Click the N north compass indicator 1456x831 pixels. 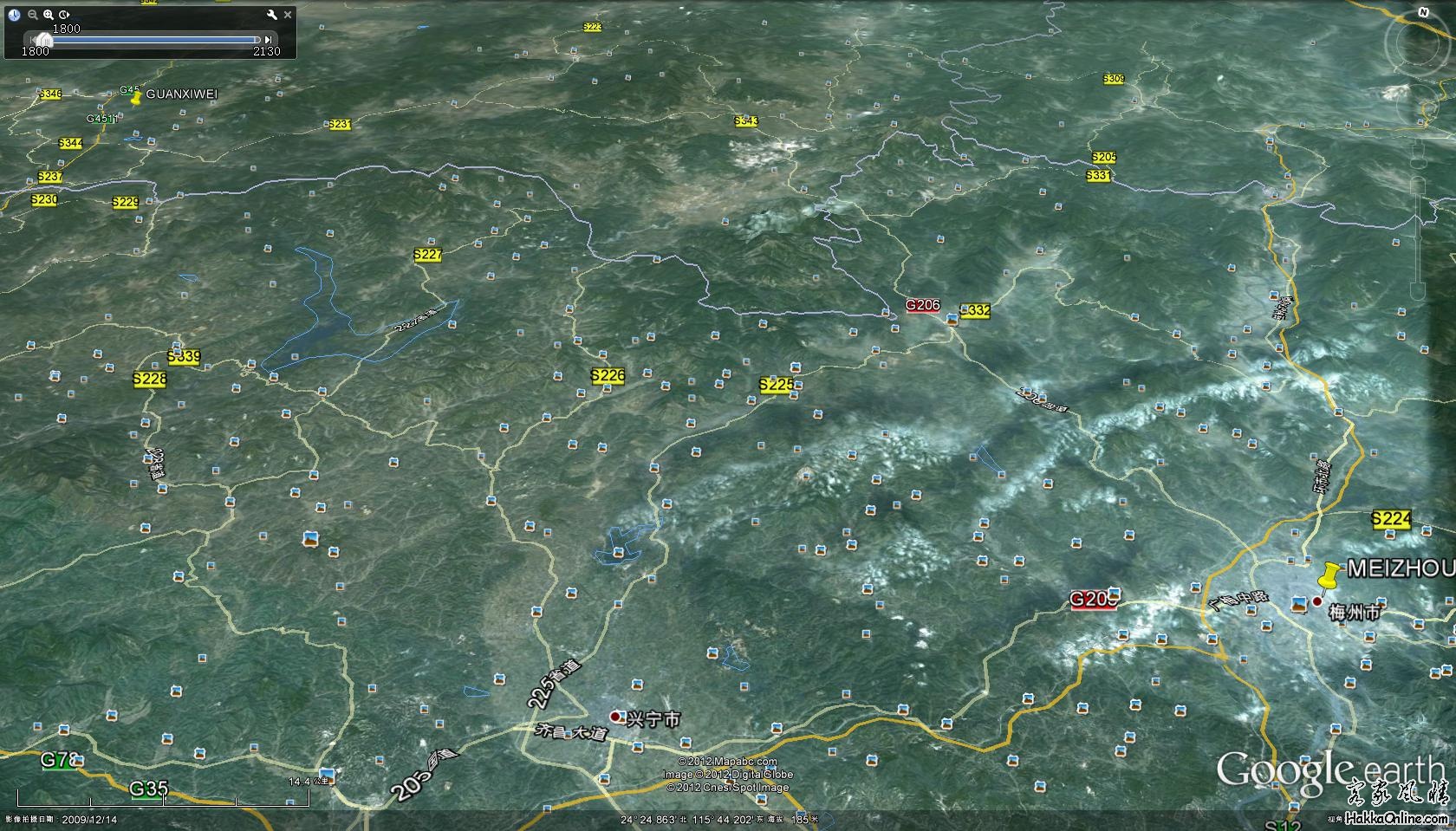tap(1423, 12)
